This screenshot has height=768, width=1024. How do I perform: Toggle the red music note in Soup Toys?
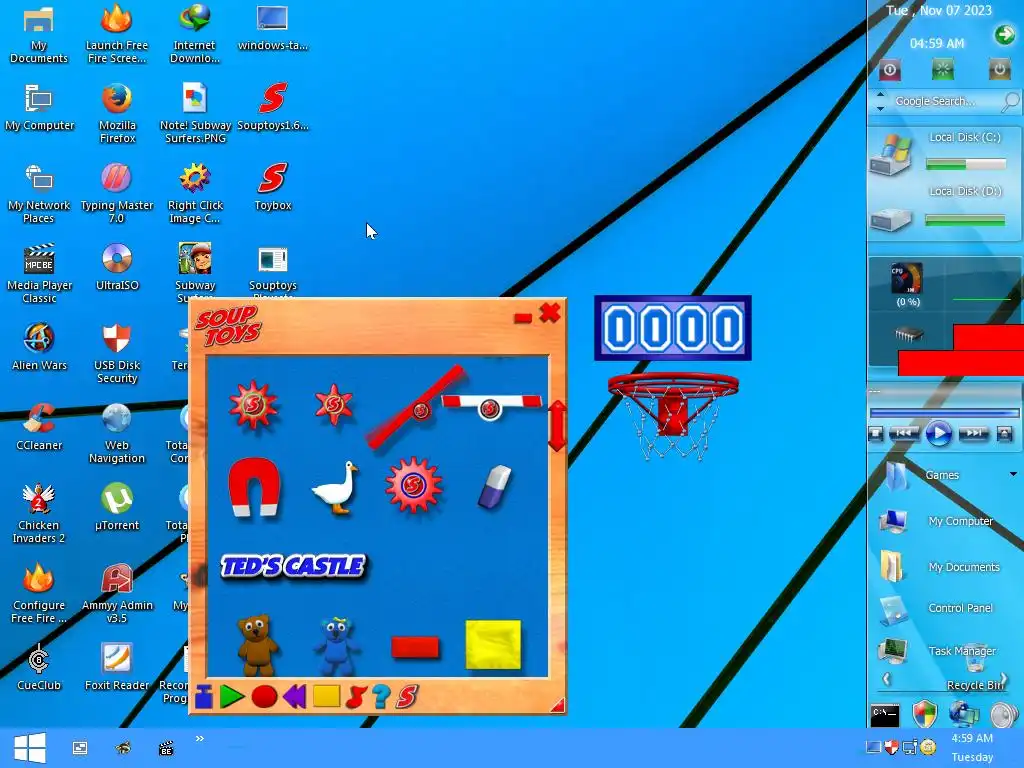click(355, 697)
